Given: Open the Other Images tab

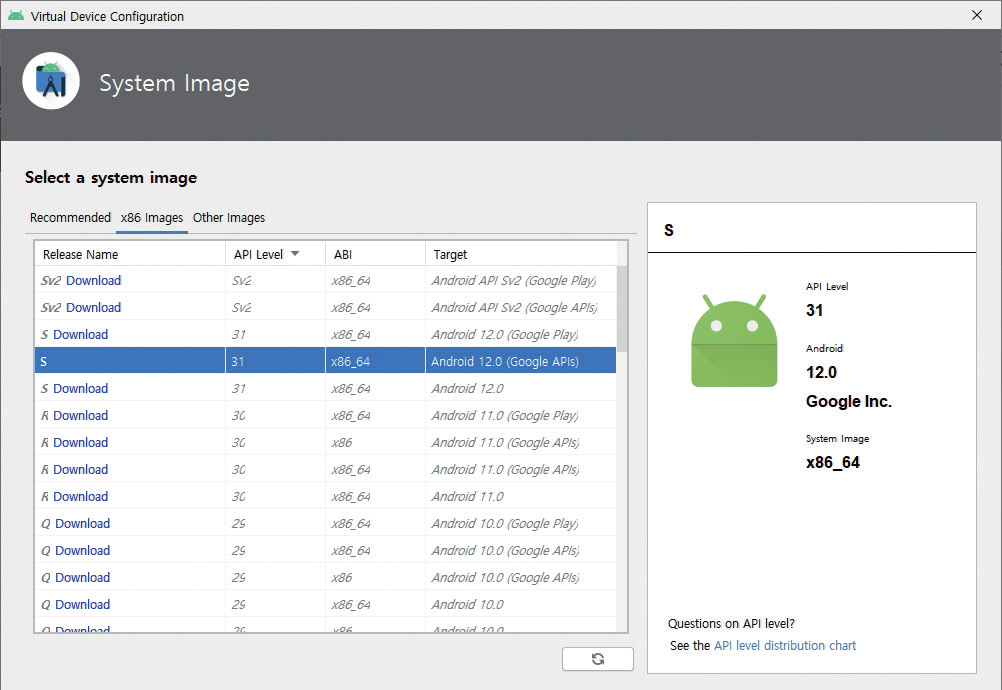Looking at the screenshot, I should pyautogui.click(x=229, y=218).
